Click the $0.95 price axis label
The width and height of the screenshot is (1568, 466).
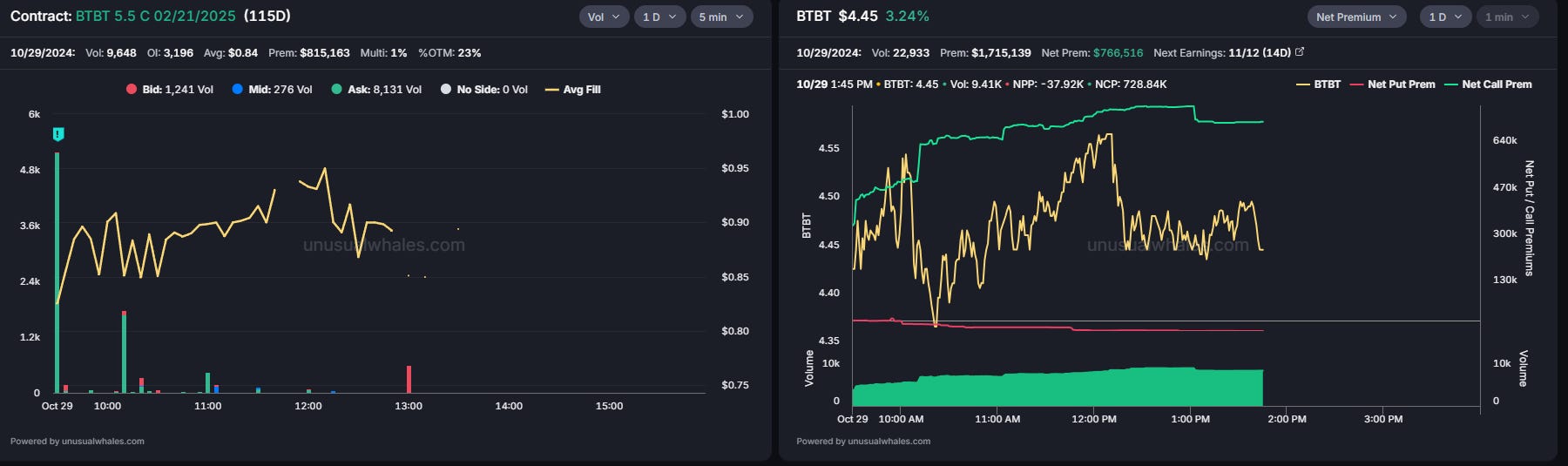click(x=735, y=168)
